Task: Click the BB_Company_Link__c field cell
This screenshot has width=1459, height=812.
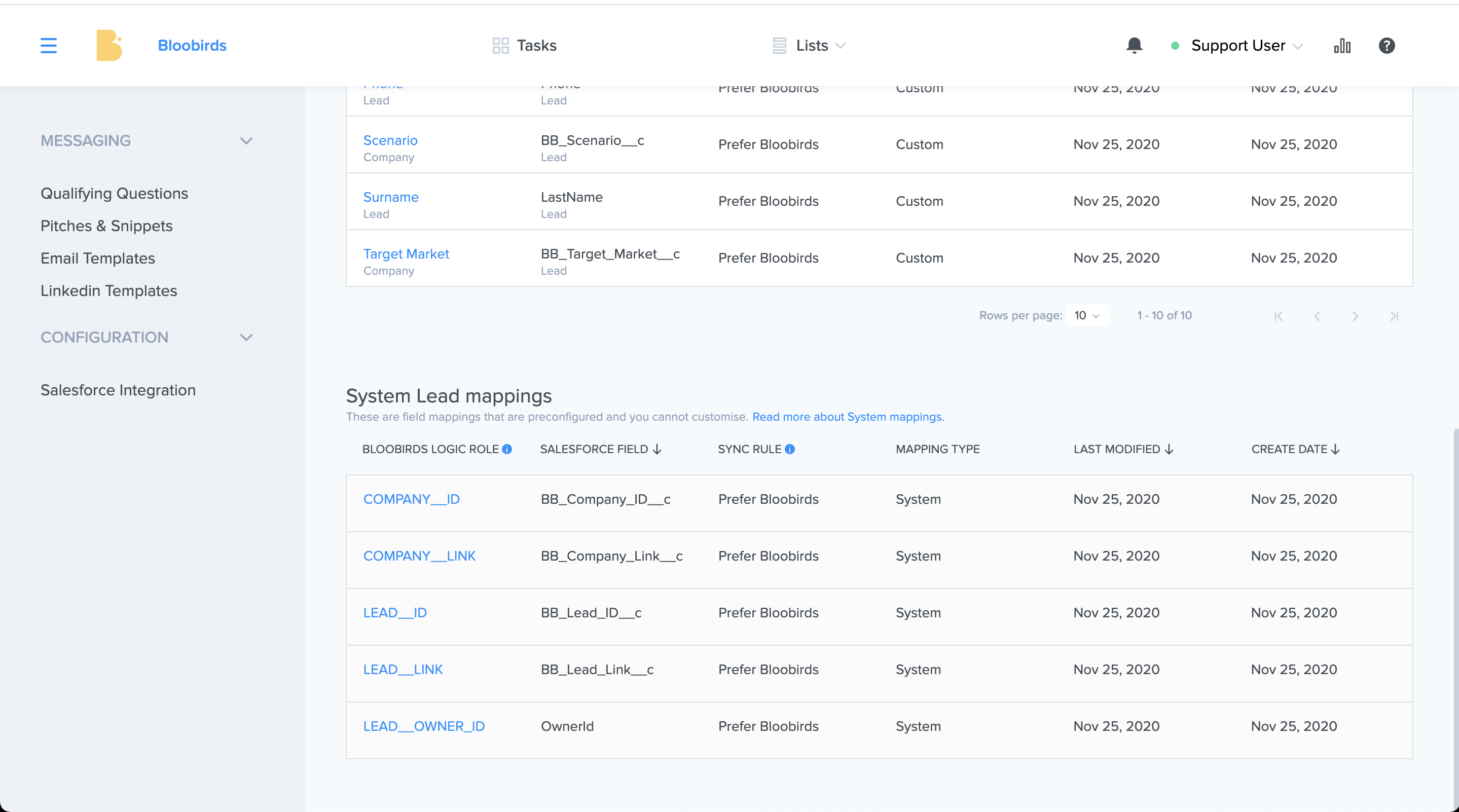Action: tap(612, 556)
